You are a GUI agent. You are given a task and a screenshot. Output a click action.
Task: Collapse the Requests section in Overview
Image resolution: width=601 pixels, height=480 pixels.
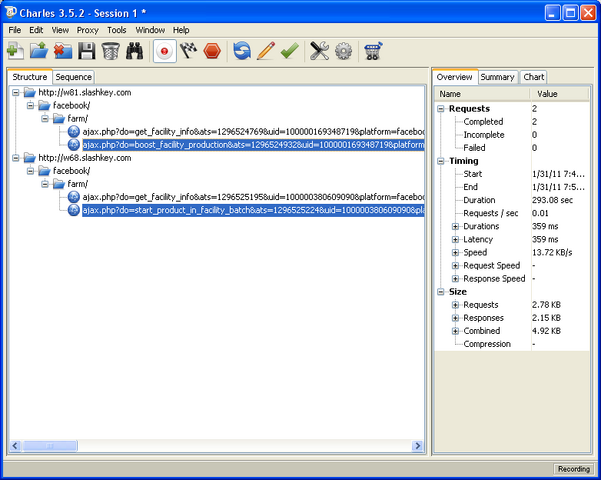click(x=441, y=108)
